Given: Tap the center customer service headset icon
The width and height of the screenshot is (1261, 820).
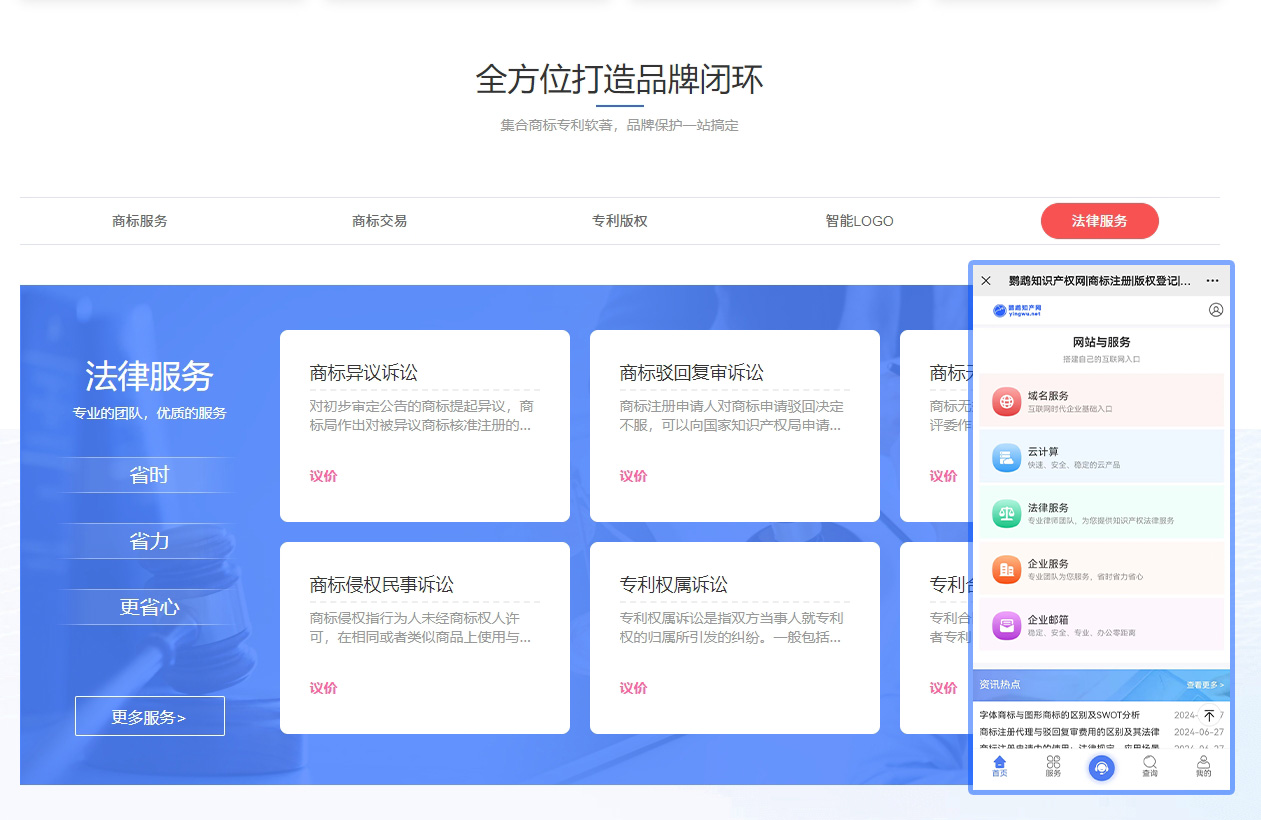Looking at the screenshot, I should (1101, 767).
